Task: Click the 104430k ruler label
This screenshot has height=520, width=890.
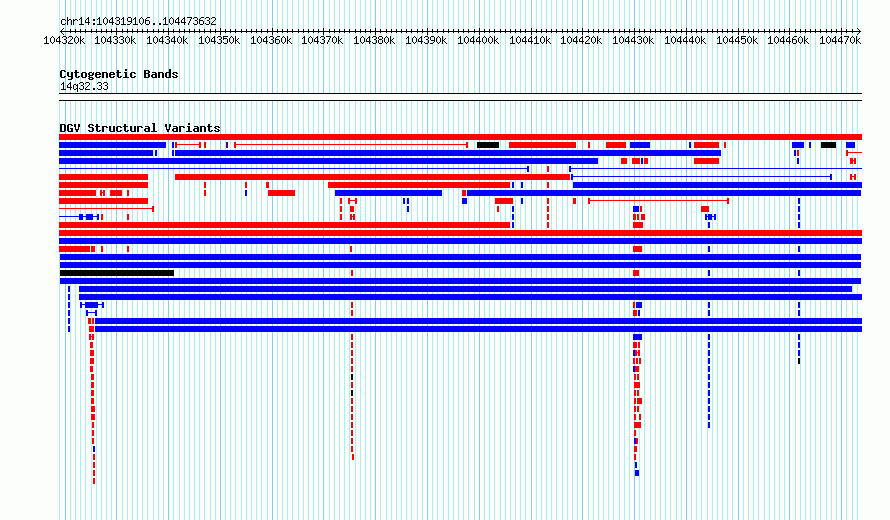Action: click(633, 40)
